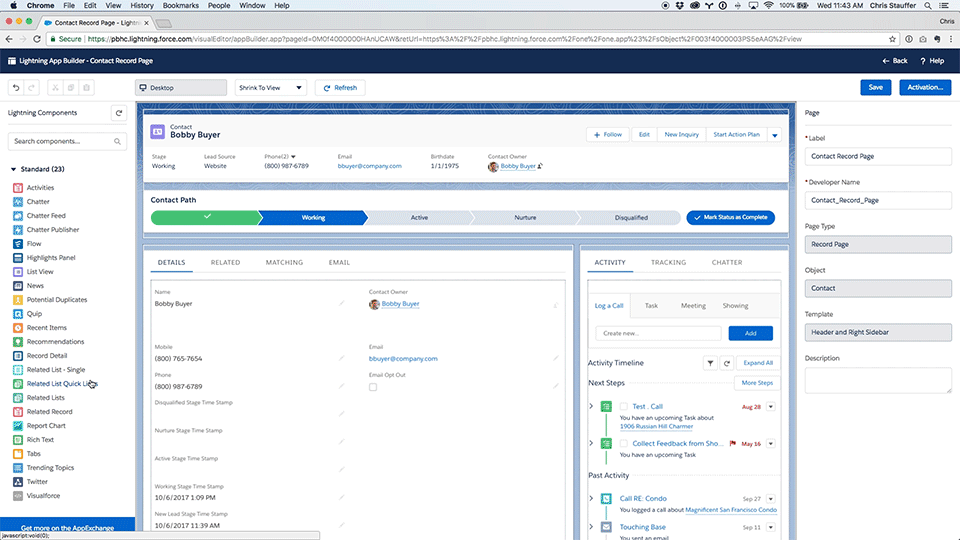Click the Refresh button
960x540 pixels.
(340, 88)
